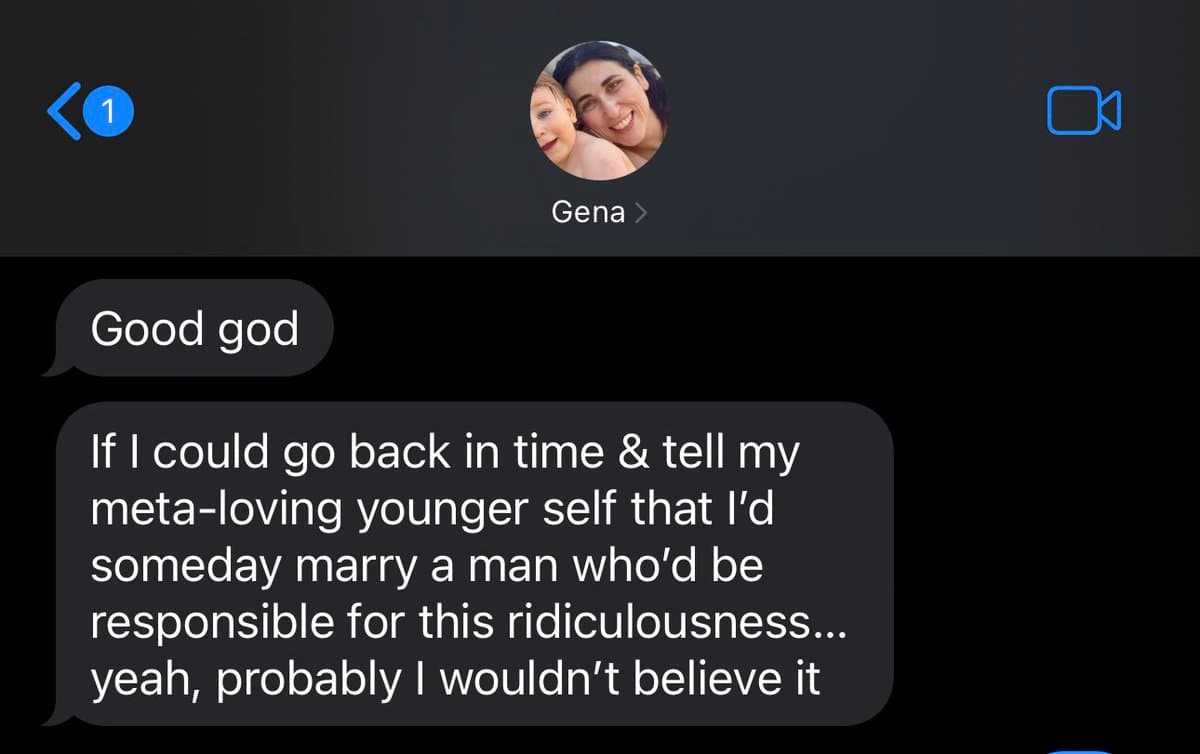Start a video call with Gena
Screen dimensions: 1200x754
[x=1084, y=110]
